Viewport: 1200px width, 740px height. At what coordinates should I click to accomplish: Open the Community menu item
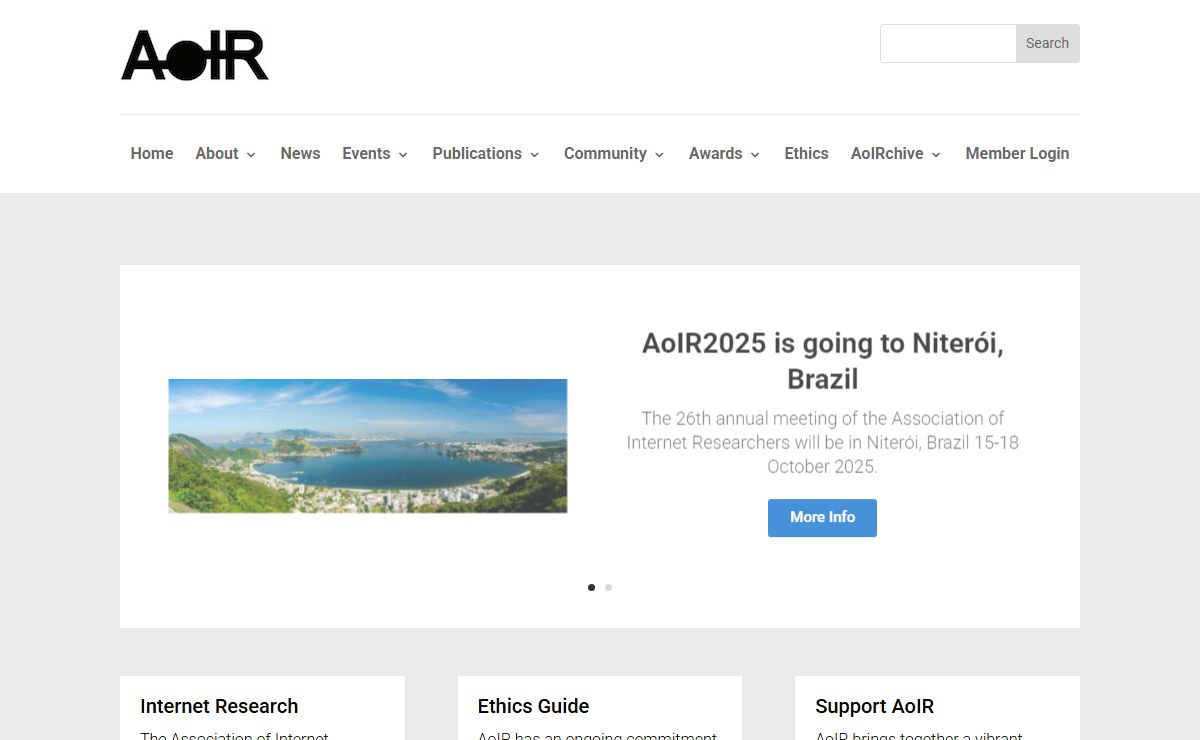[605, 153]
